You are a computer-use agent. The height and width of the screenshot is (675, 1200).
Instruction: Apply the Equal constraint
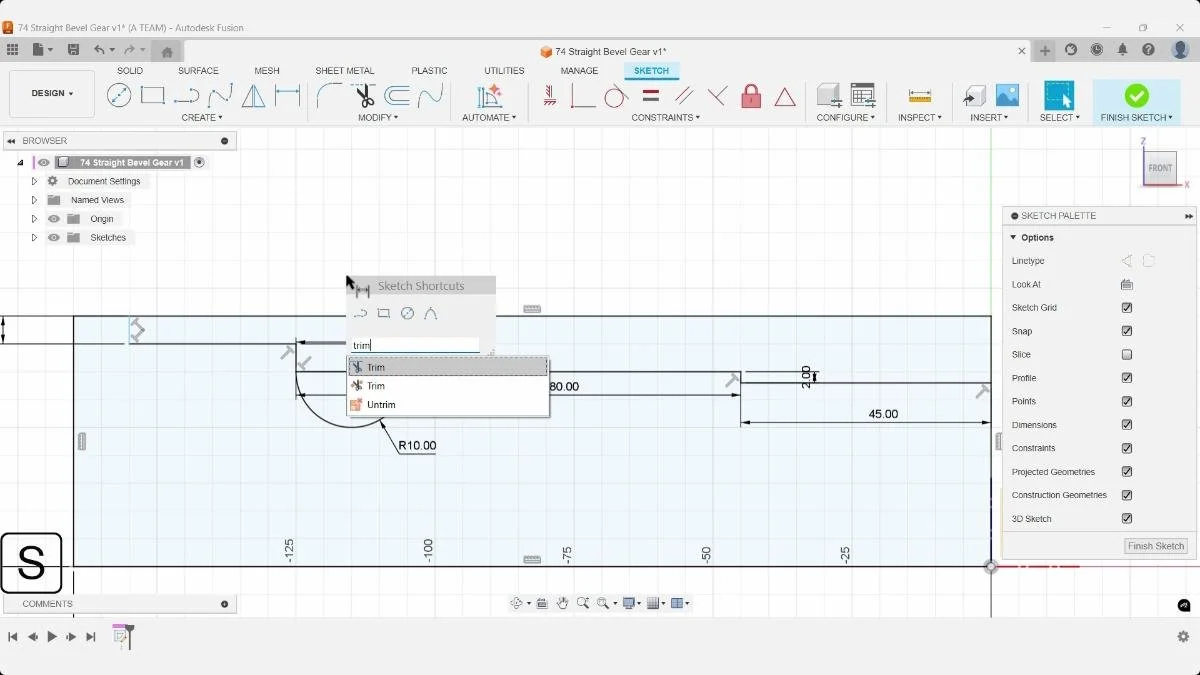pyautogui.click(x=650, y=96)
